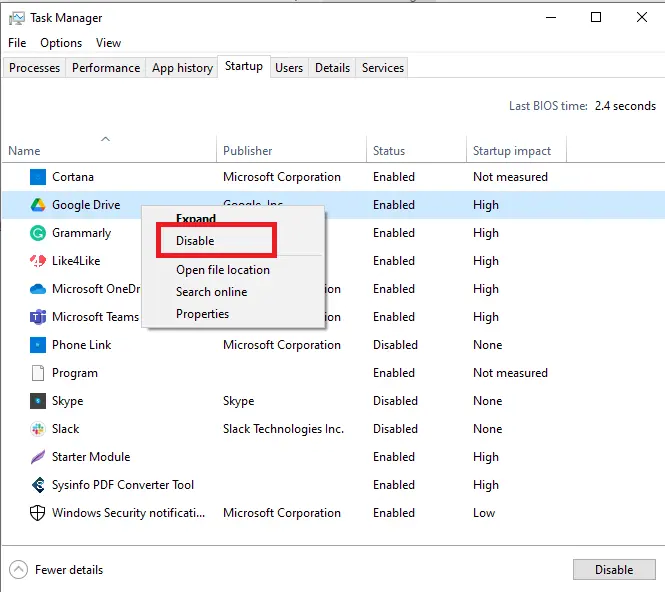This screenshot has width=665, height=592.
Task: Select the Starter Module row name
Action: click(x=91, y=457)
